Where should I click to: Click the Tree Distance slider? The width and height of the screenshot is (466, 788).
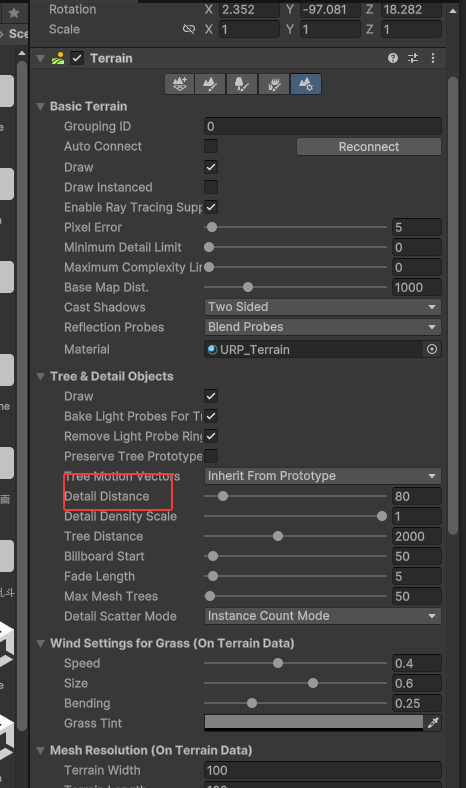(296, 536)
